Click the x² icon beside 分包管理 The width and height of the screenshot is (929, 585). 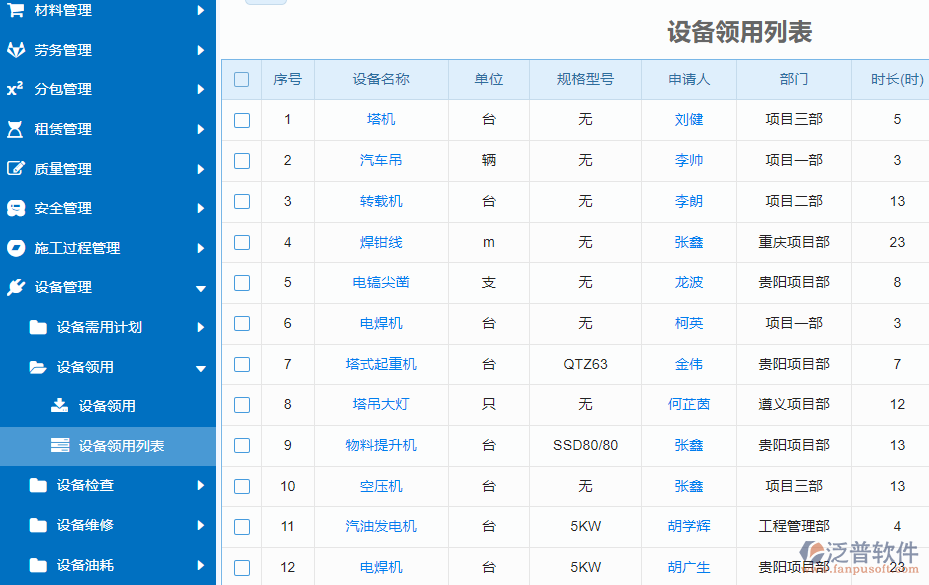point(15,89)
